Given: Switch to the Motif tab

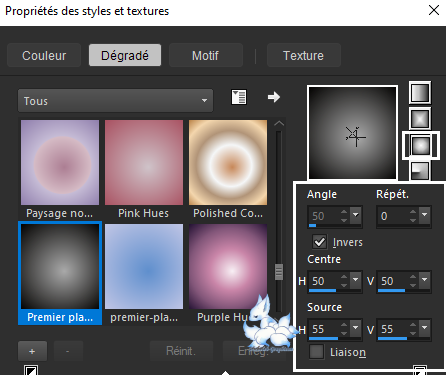Looking at the screenshot, I should (x=206, y=55).
